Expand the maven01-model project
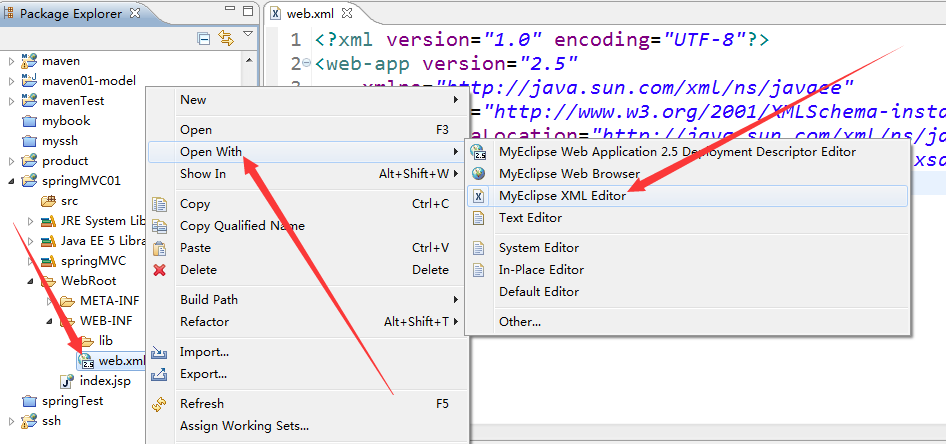The width and height of the screenshot is (946, 444). coord(11,81)
